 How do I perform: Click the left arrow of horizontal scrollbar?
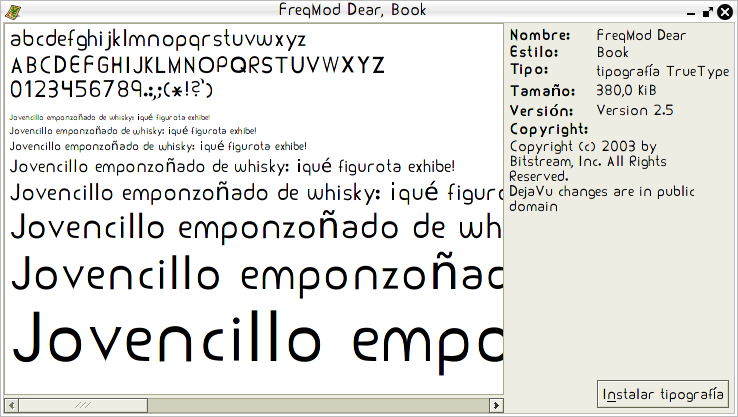click(x=12, y=405)
